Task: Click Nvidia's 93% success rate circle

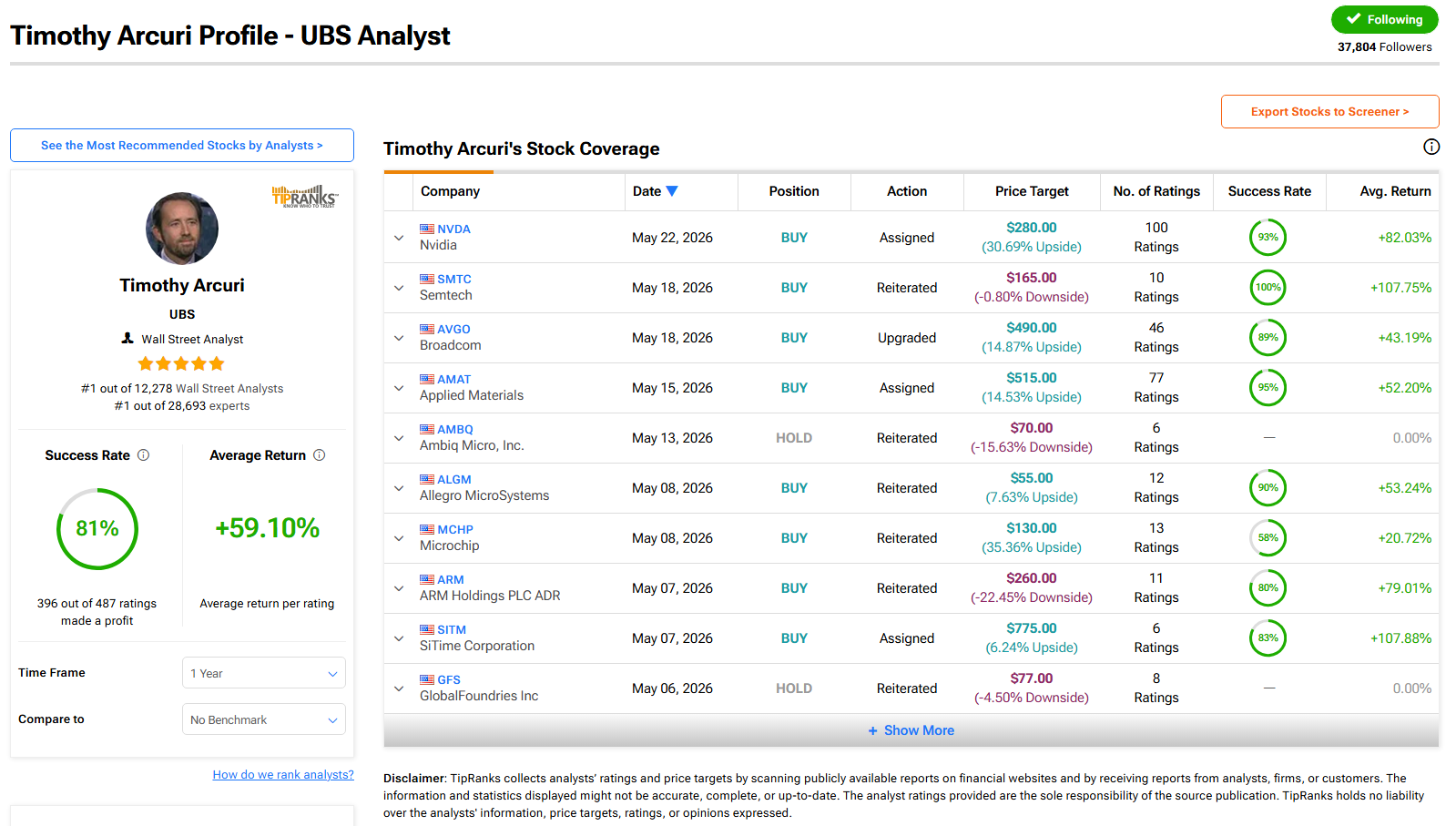Action: coord(1268,238)
